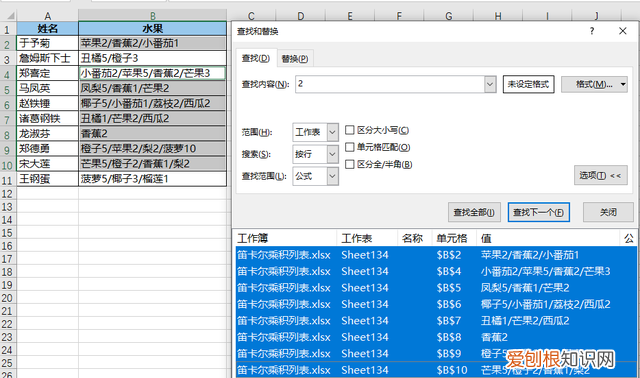Select row 11 header
The width and height of the screenshot is (640, 378).
pyautogui.click(x=7, y=179)
